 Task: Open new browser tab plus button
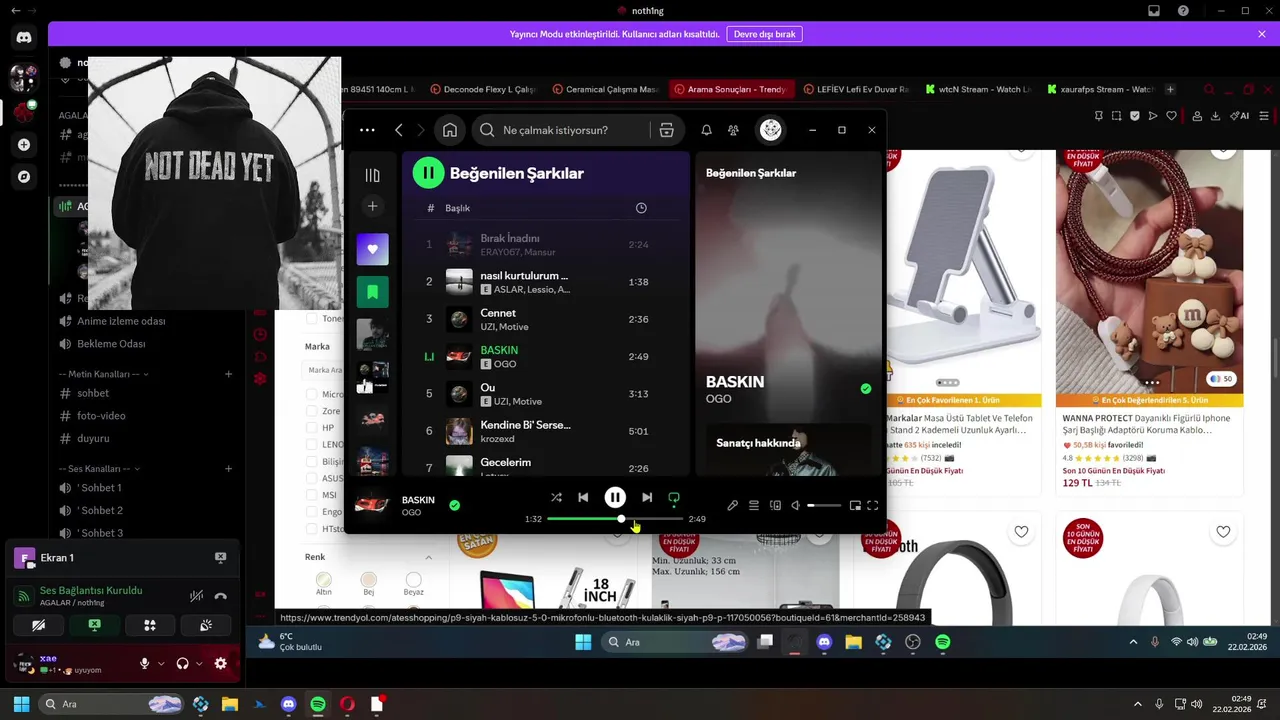pyautogui.click(x=1171, y=89)
